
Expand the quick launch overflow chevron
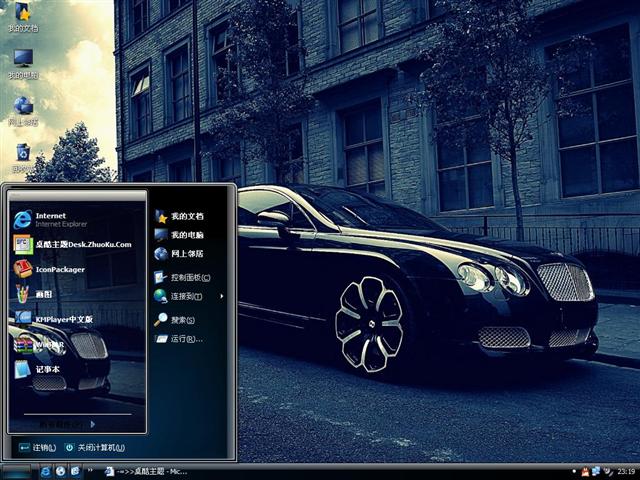click(92, 471)
